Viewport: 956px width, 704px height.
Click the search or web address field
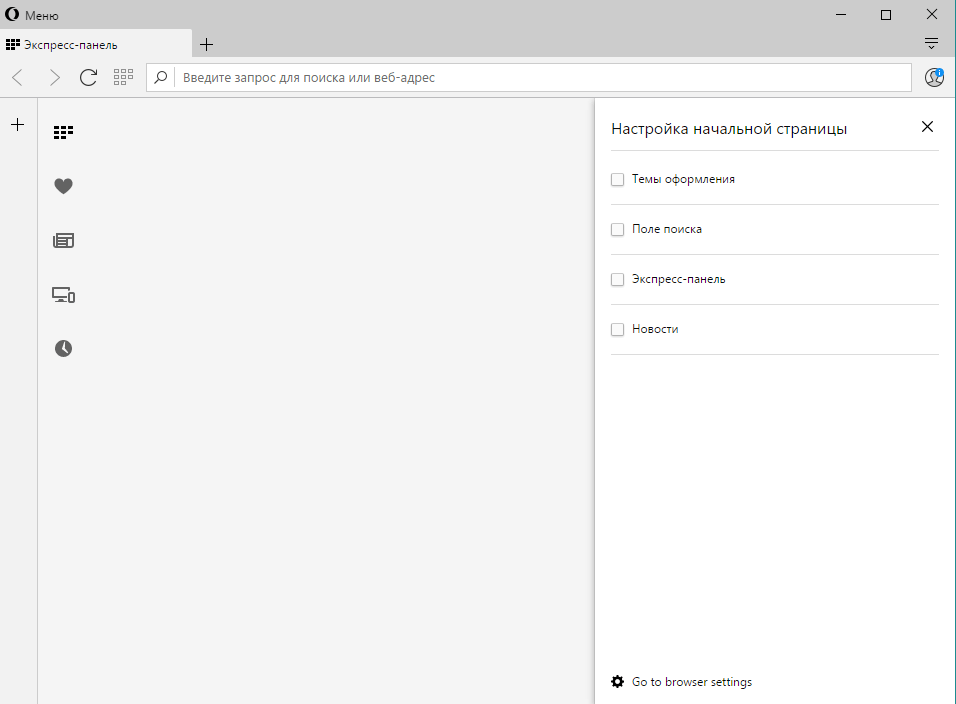click(x=540, y=77)
